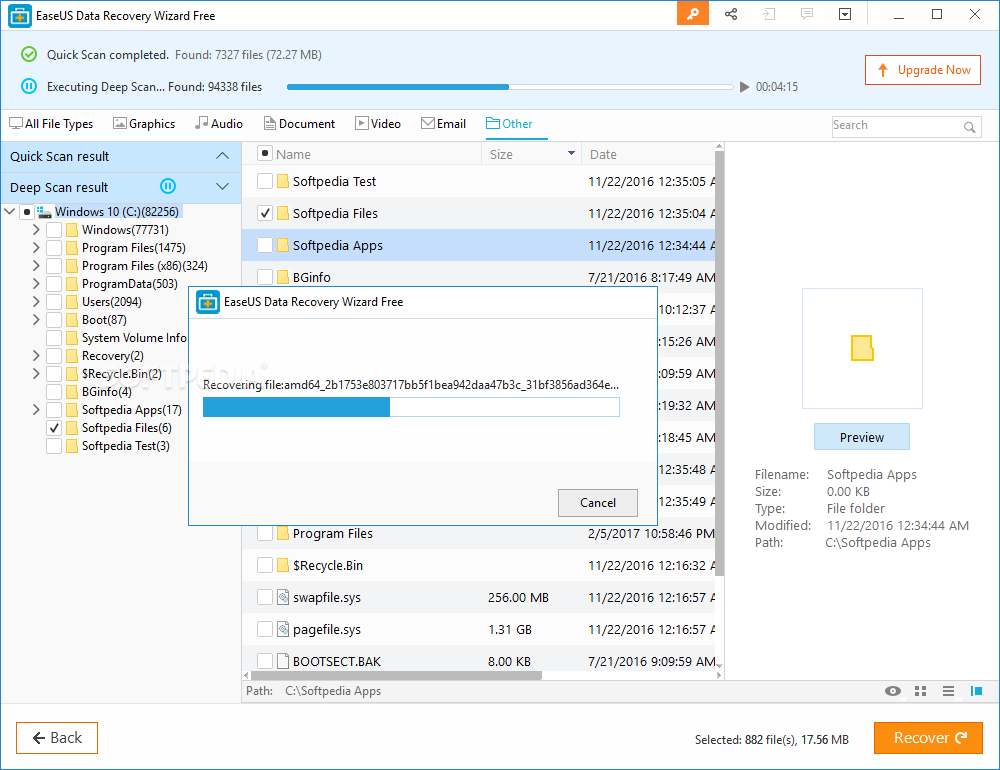Click the Date column header

point(648,154)
